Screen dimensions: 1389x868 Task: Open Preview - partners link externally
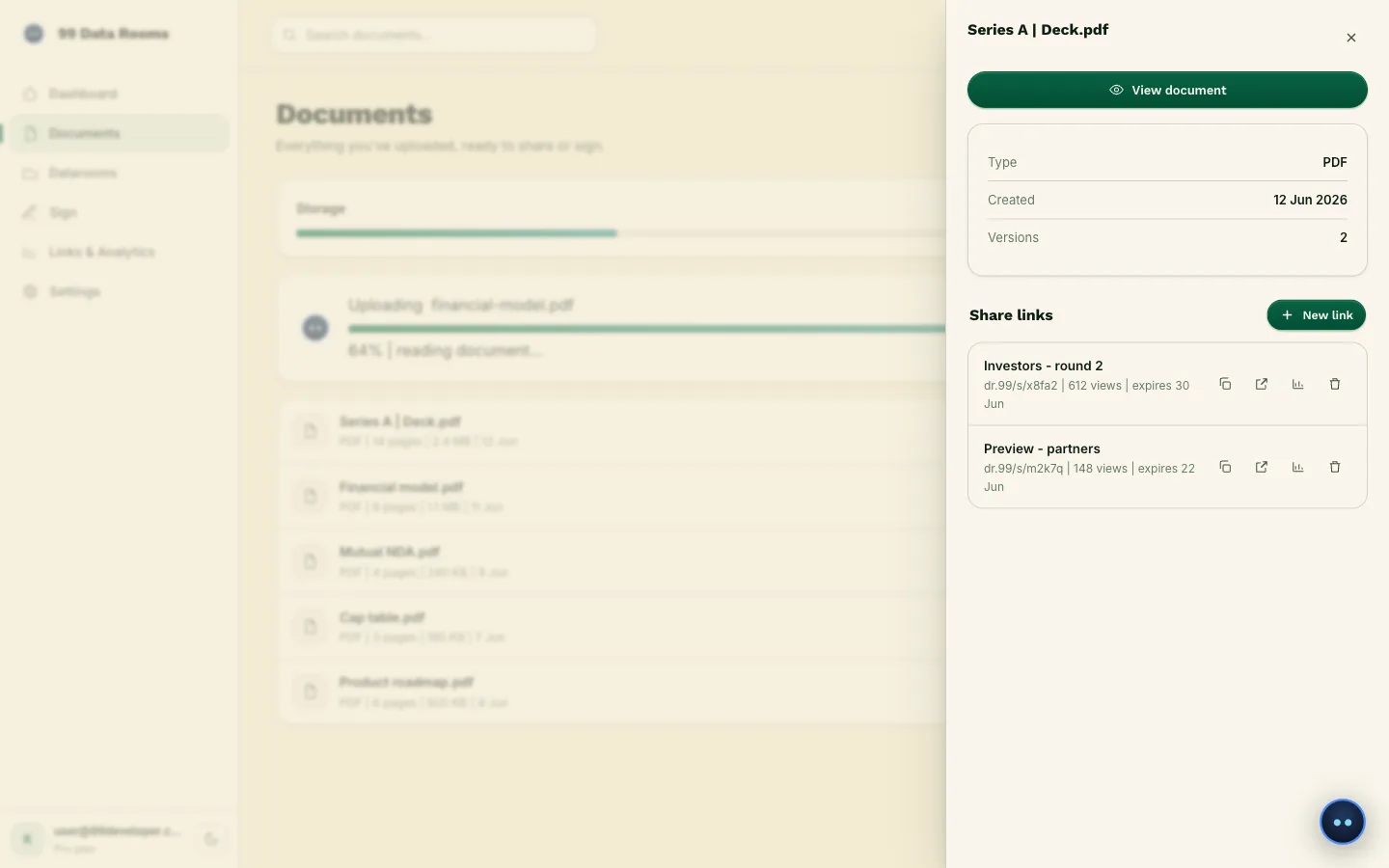pos(1262,467)
